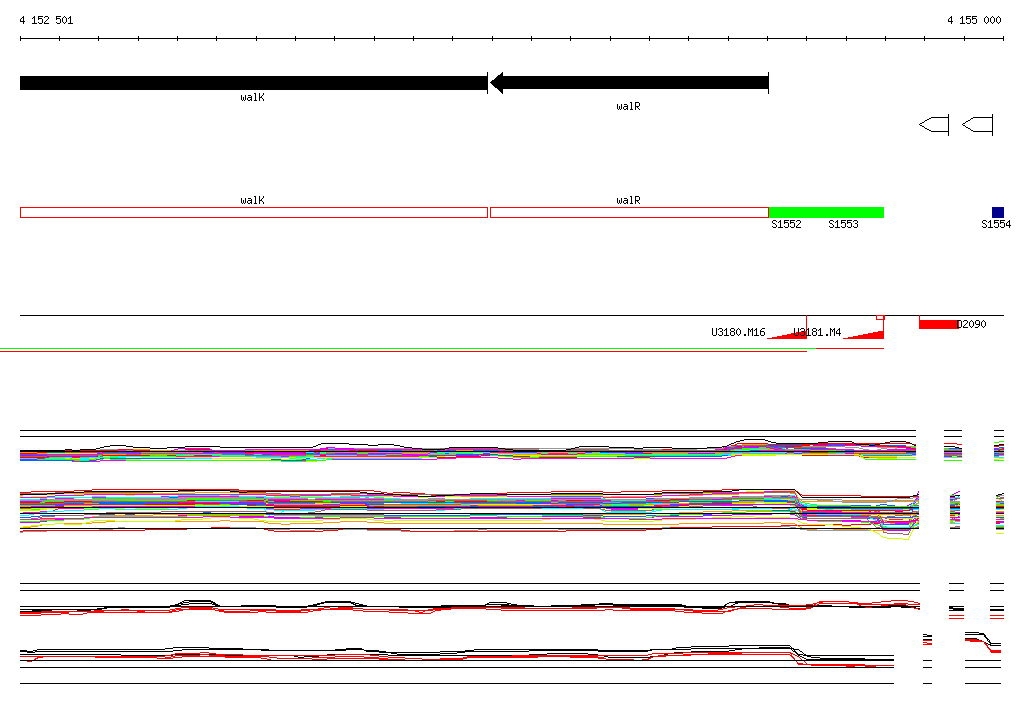This screenshot has width=1024, height=714.
Task: Select the black walR gene arrow
Action: pos(629,83)
